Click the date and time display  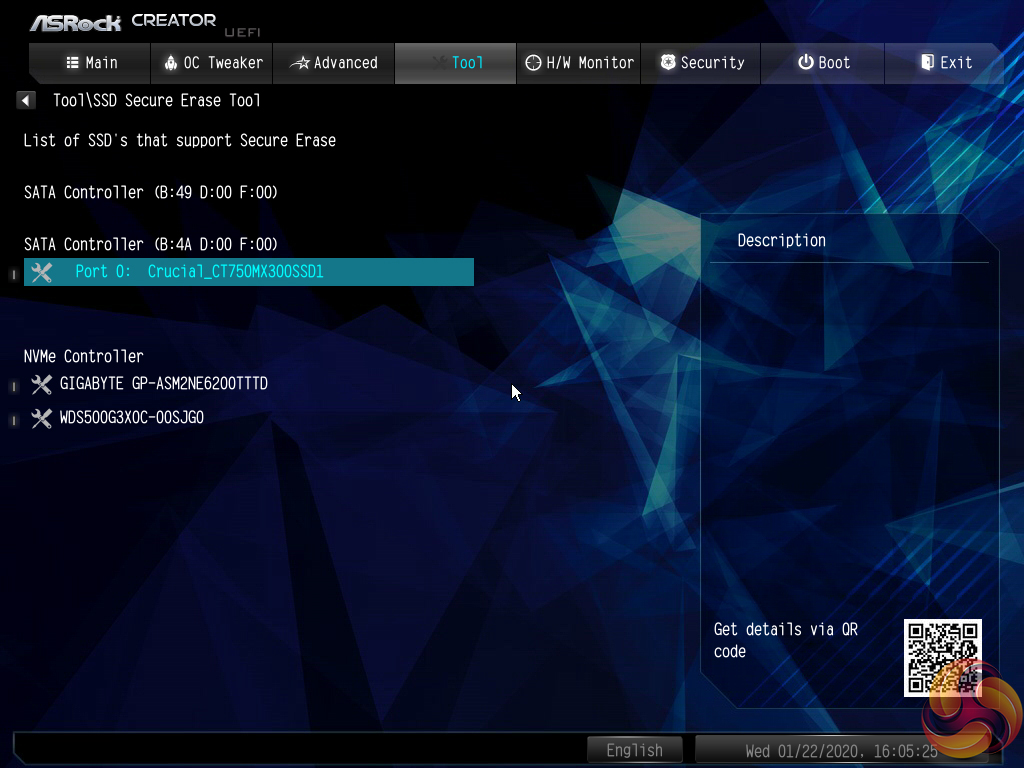[x=841, y=750]
